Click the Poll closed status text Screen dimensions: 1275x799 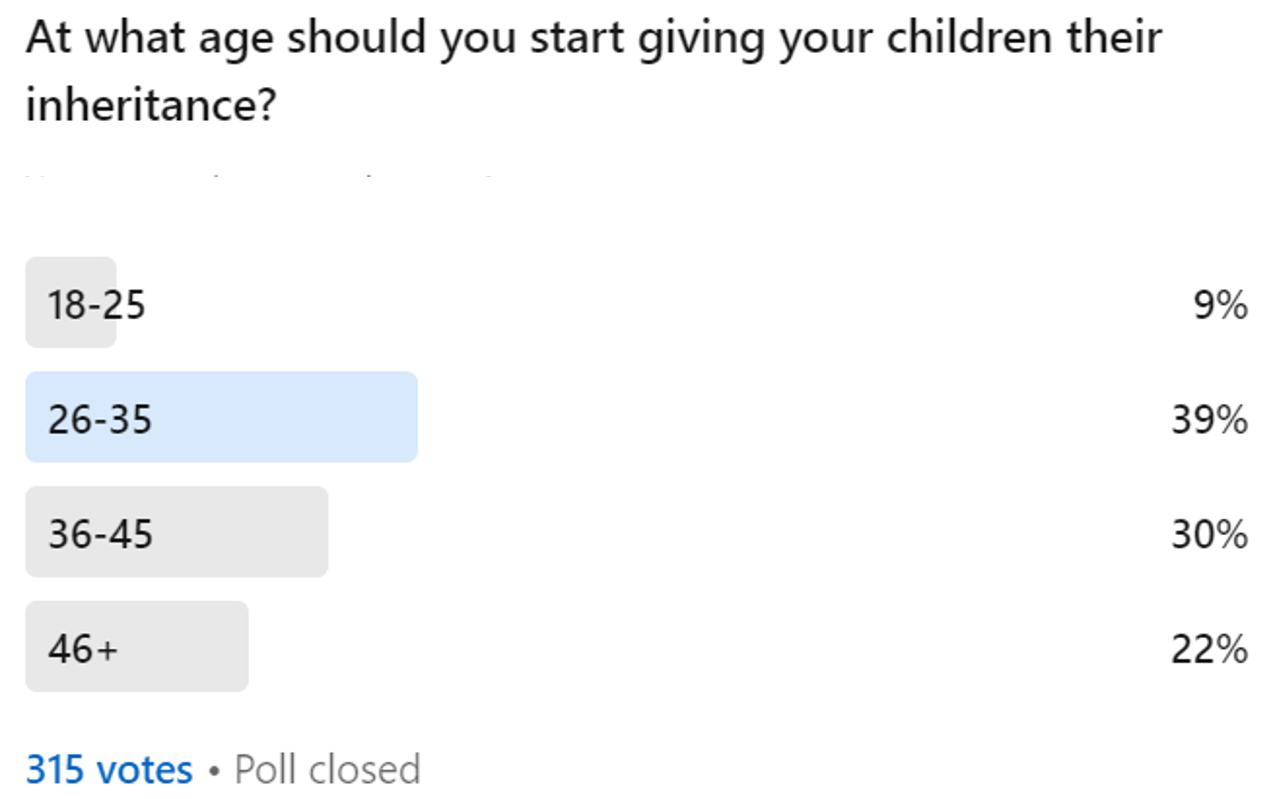tap(327, 770)
